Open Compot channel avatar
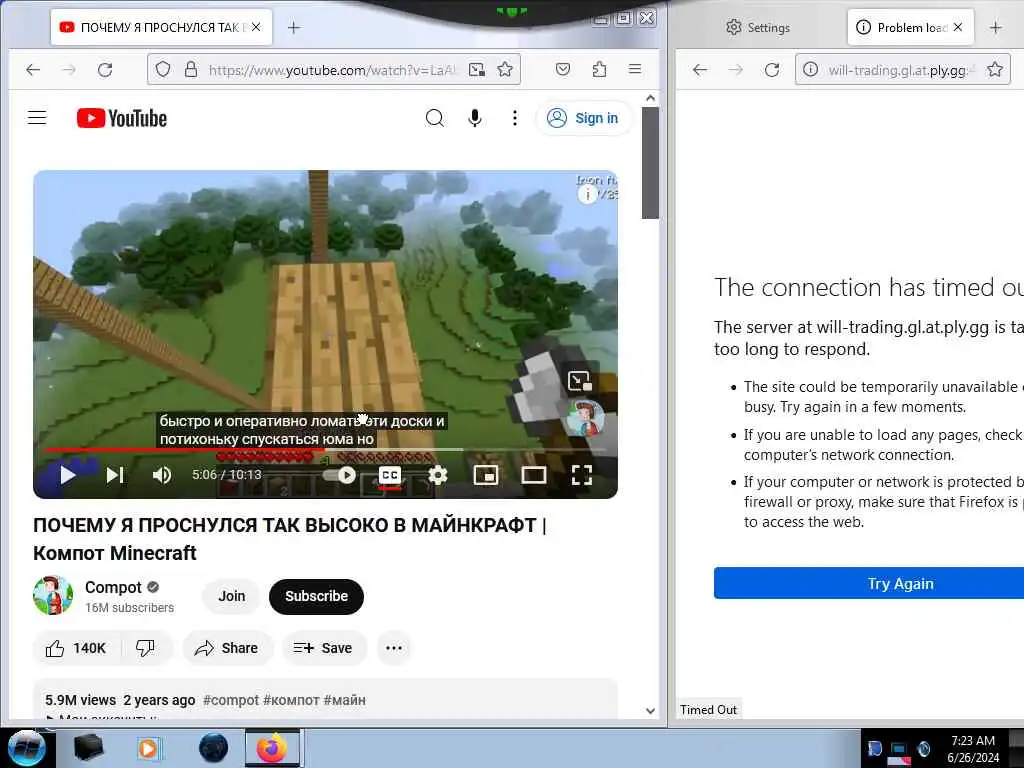Viewport: 1024px width, 768px height. (x=53, y=596)
